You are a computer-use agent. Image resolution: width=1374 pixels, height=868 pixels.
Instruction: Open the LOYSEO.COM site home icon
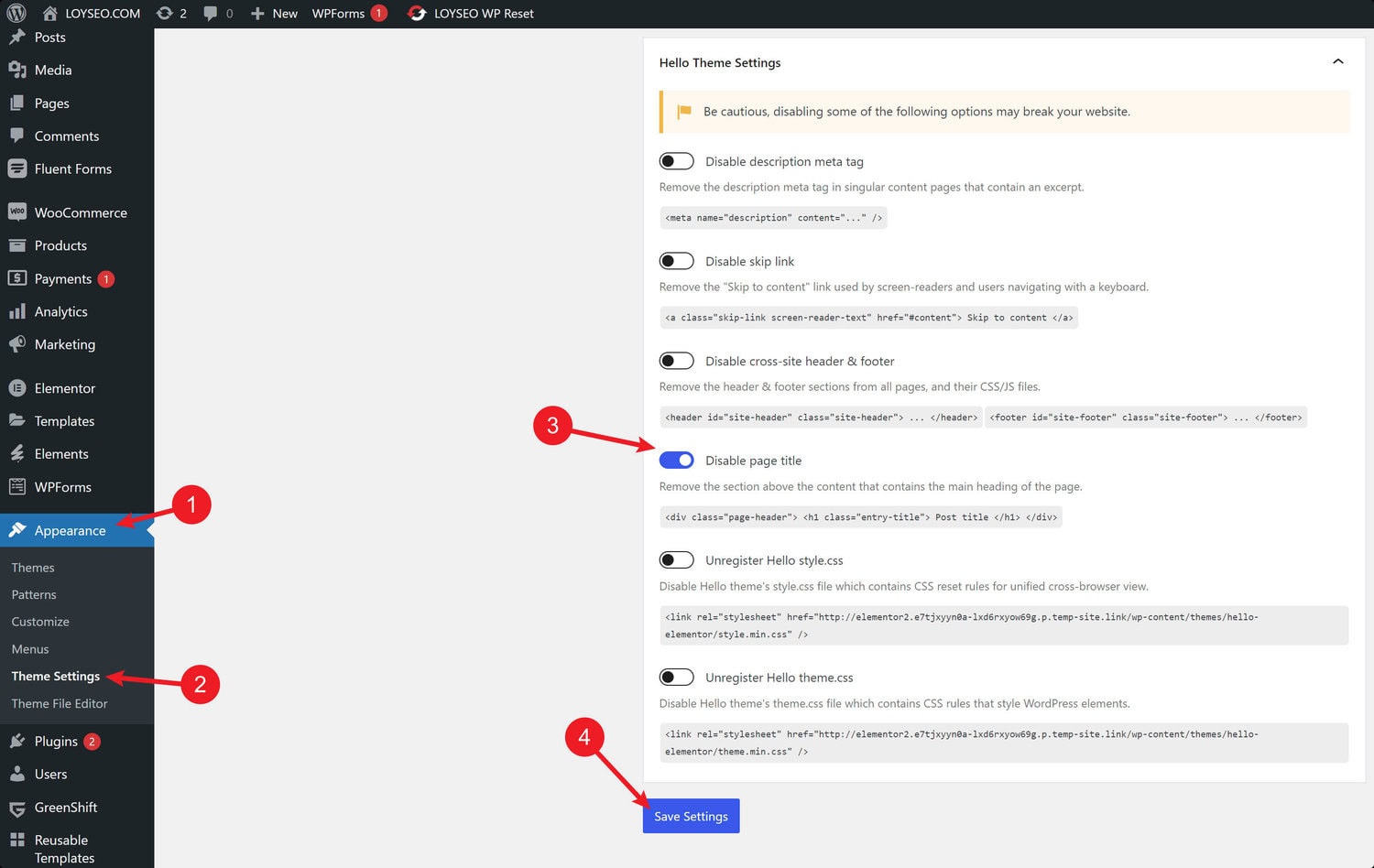click(49, 13)
